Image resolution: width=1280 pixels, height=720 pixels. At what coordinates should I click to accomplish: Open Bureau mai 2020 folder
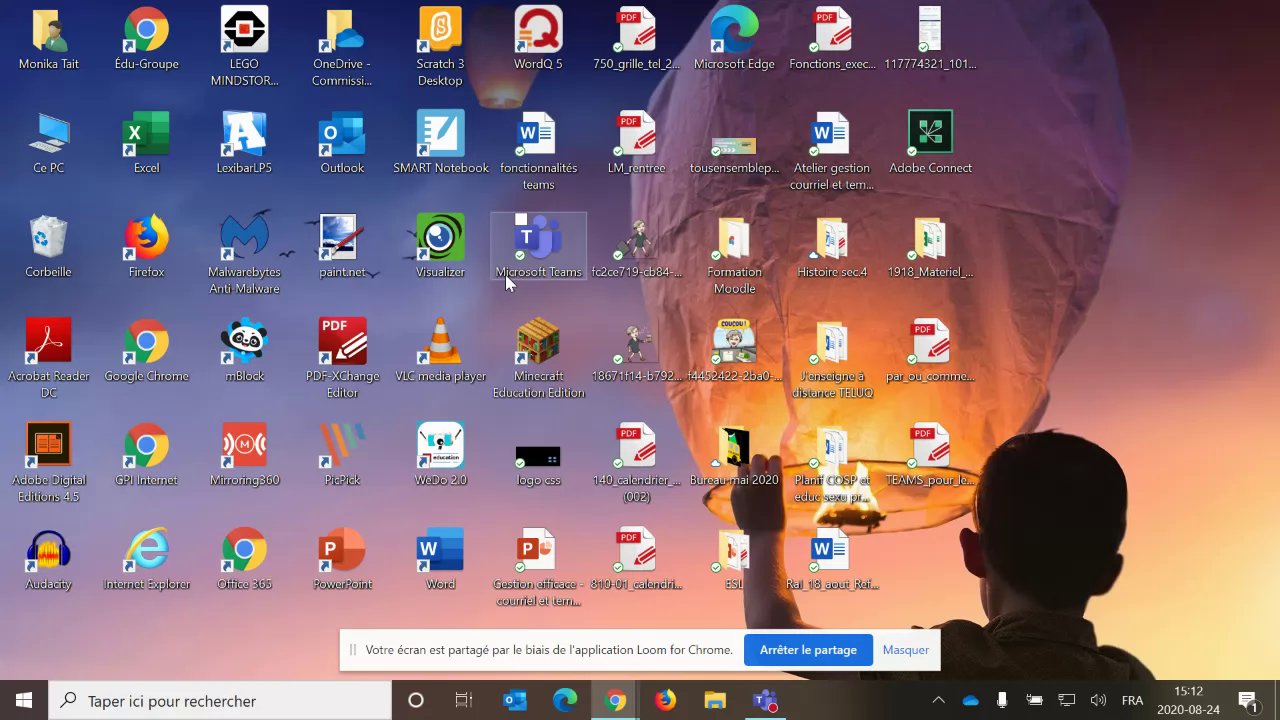[x=734, y=456]
